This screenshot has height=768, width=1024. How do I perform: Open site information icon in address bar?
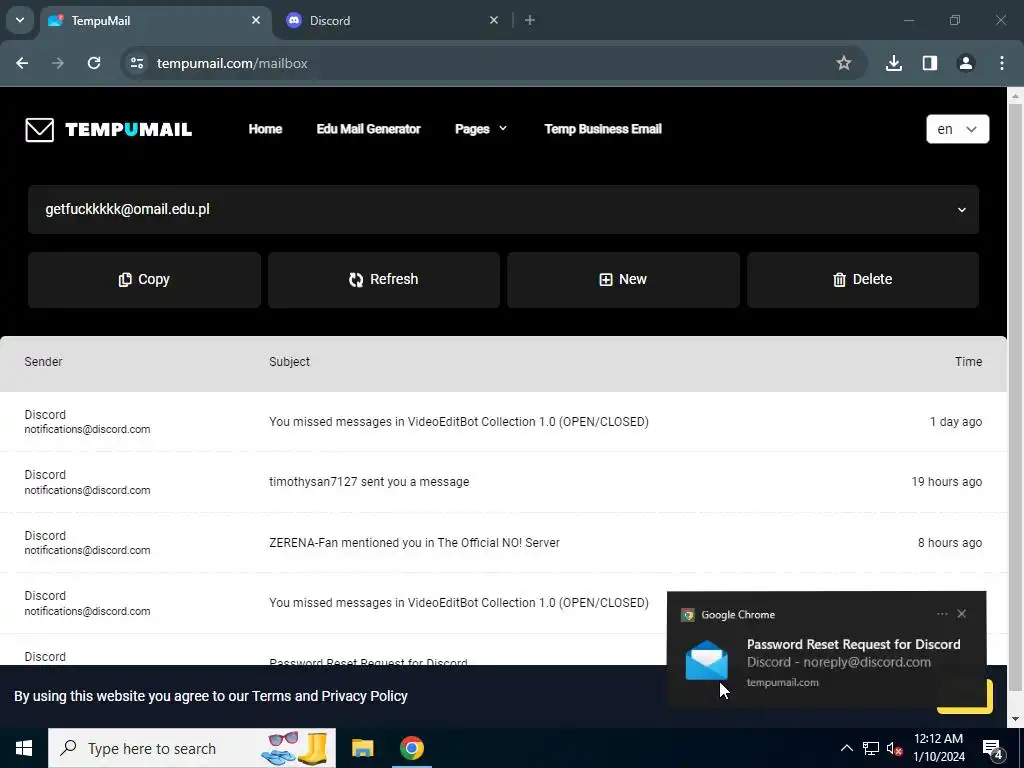point(137,63)
